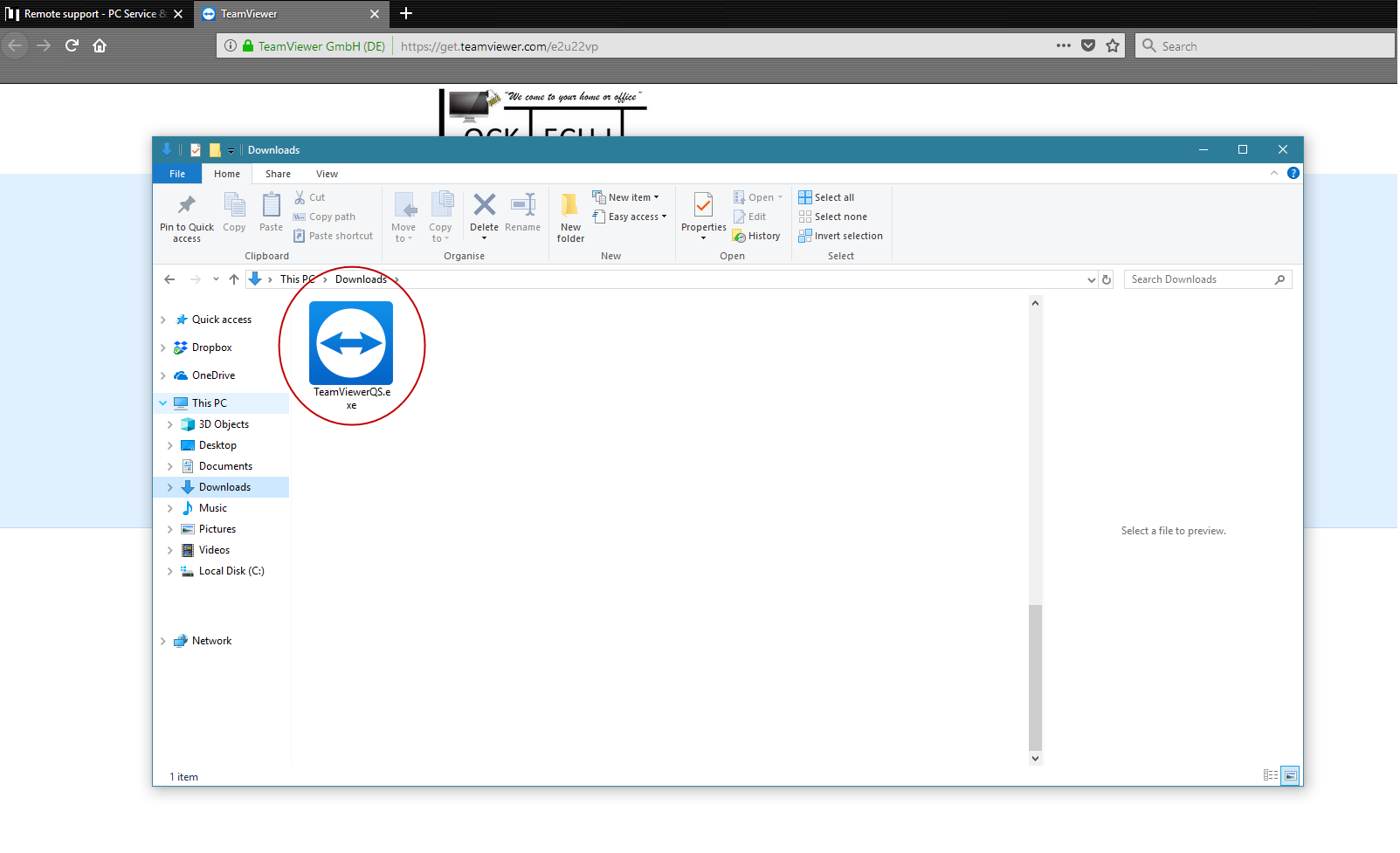This screenshot has width=1400, height=853.
Task: Click the Pocket save icon
Action: coord(1088,45)
